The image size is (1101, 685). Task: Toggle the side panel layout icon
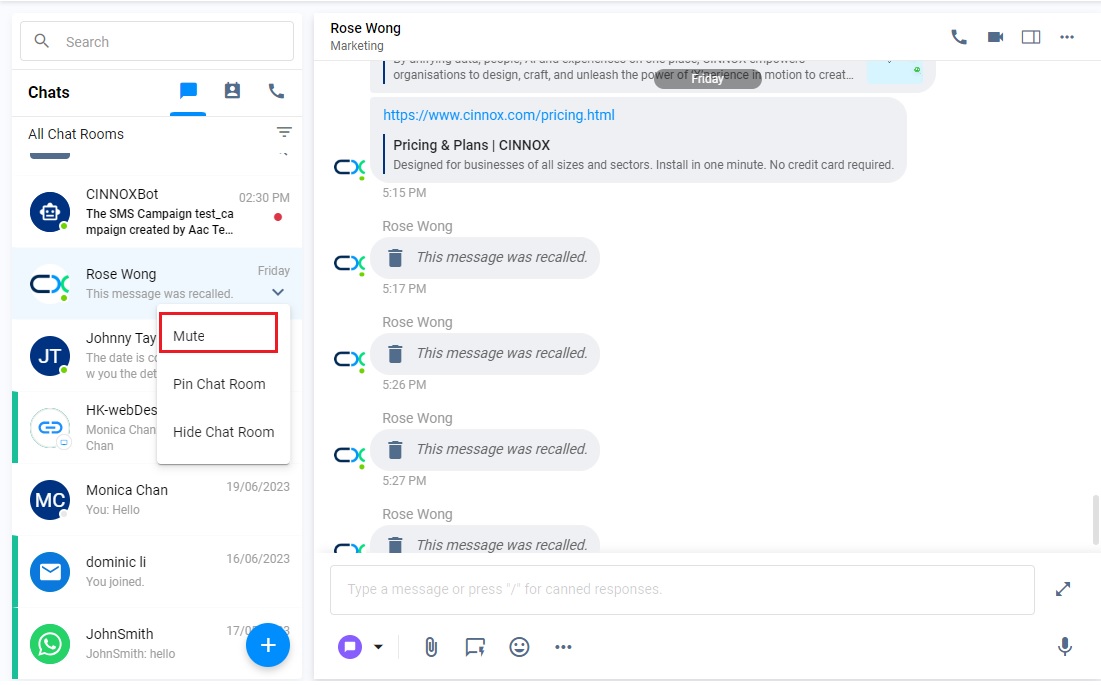tap(1031, 36)
